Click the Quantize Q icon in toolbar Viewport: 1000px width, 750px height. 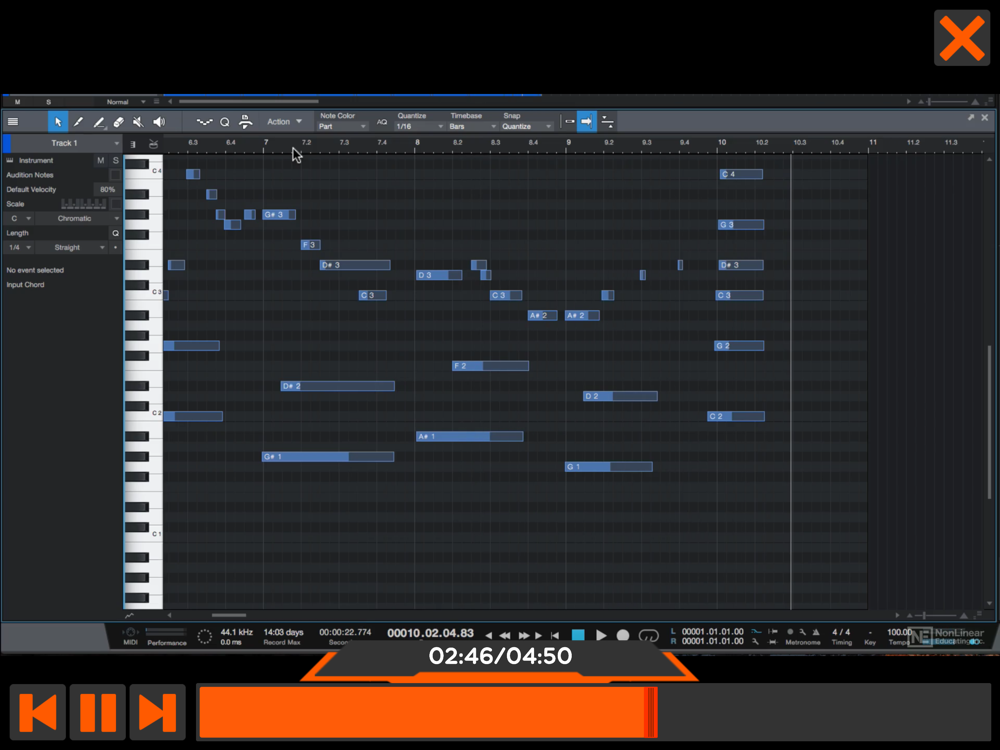click(x=224, y=122)
